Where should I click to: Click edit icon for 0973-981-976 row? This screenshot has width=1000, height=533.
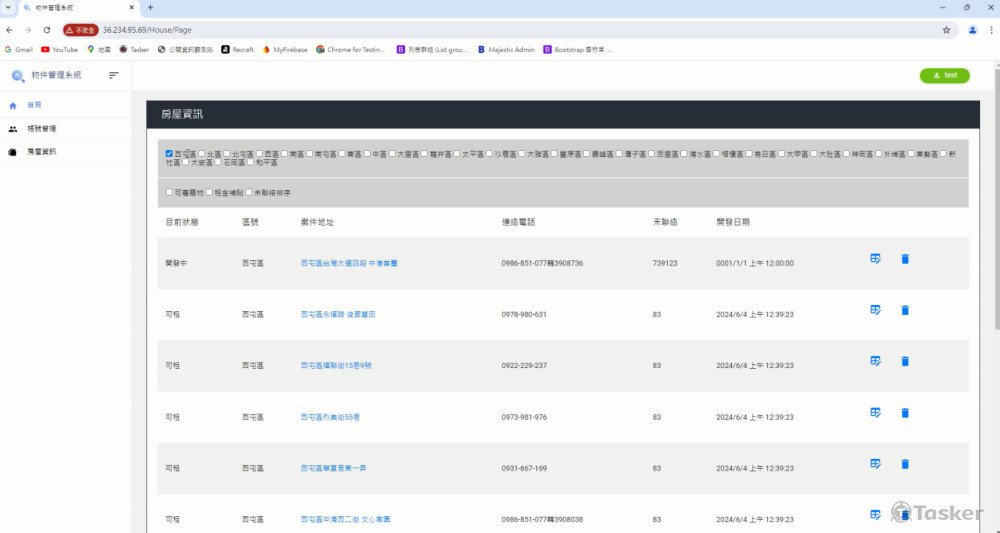click(x=875, y=413)
